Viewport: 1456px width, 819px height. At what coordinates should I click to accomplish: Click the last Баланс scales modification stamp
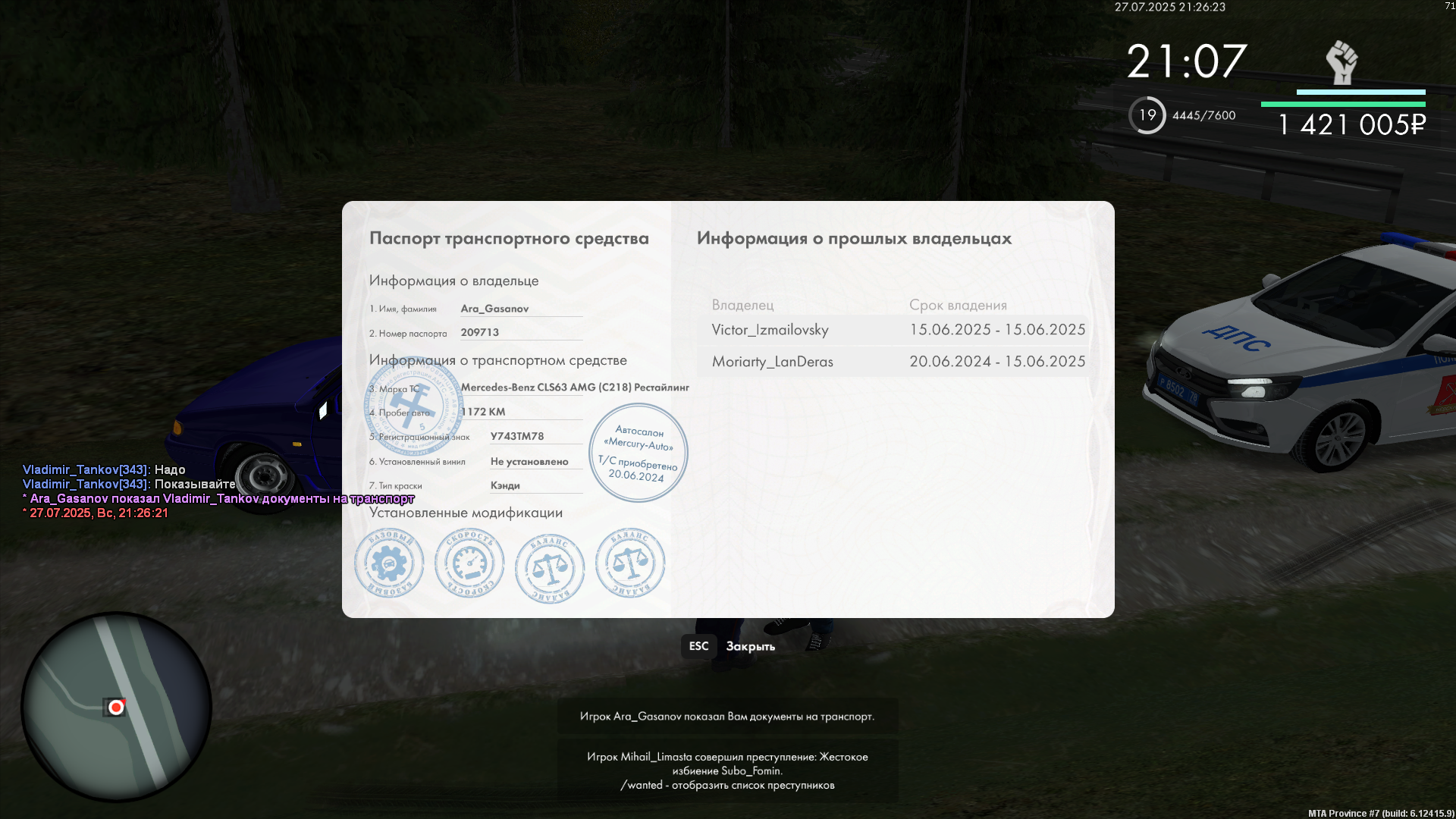pyautogui.click(x=630, y=563)
